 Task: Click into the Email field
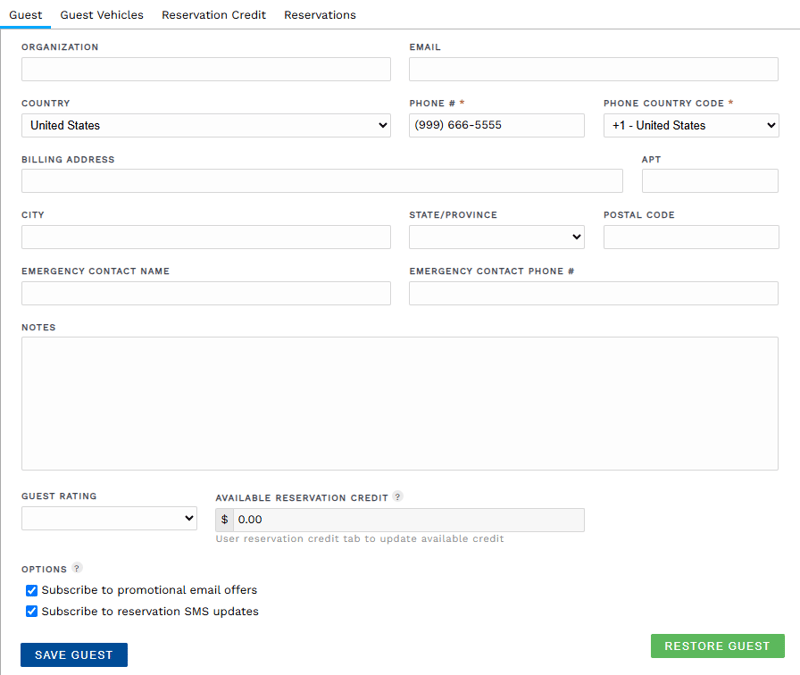(593, 69)
